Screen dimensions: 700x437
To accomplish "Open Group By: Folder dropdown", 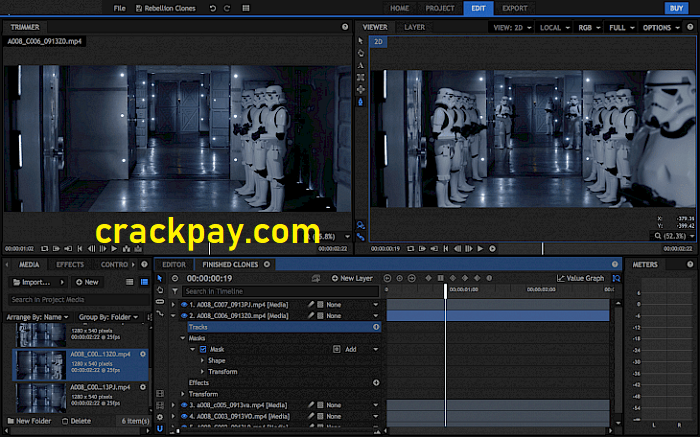I will (x=108, y=317).
